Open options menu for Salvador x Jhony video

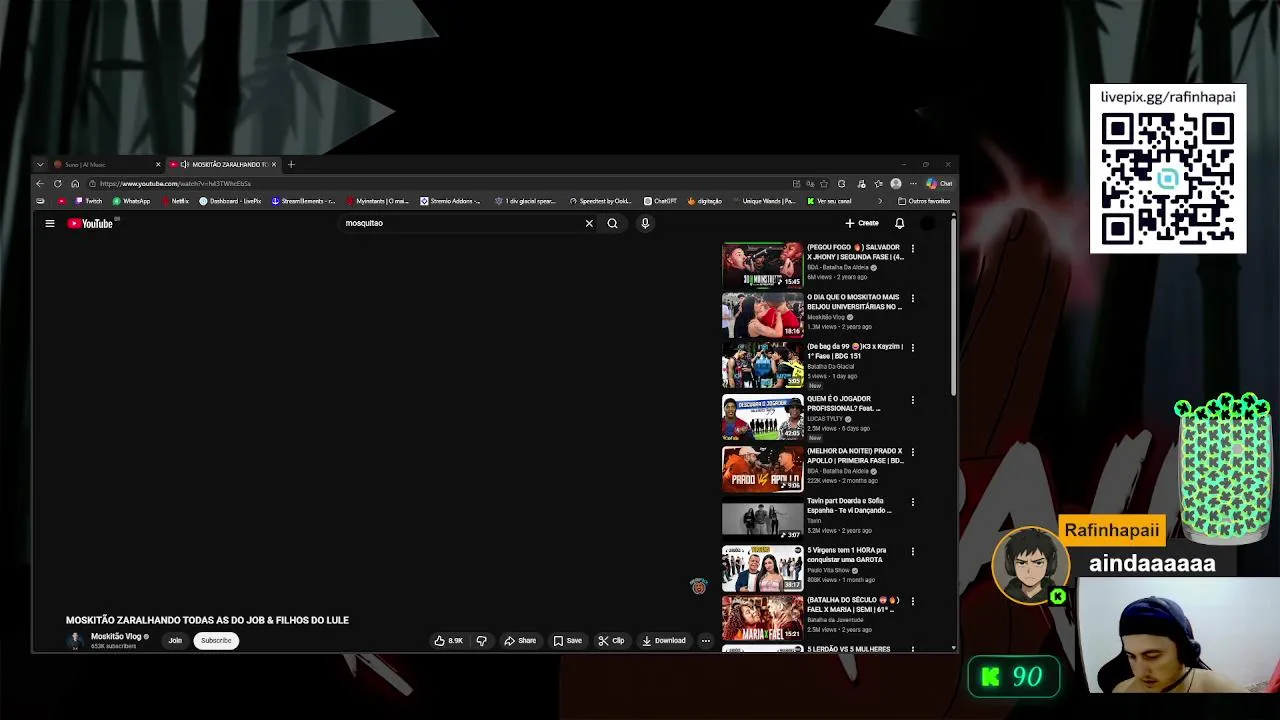tap(912, 248)
